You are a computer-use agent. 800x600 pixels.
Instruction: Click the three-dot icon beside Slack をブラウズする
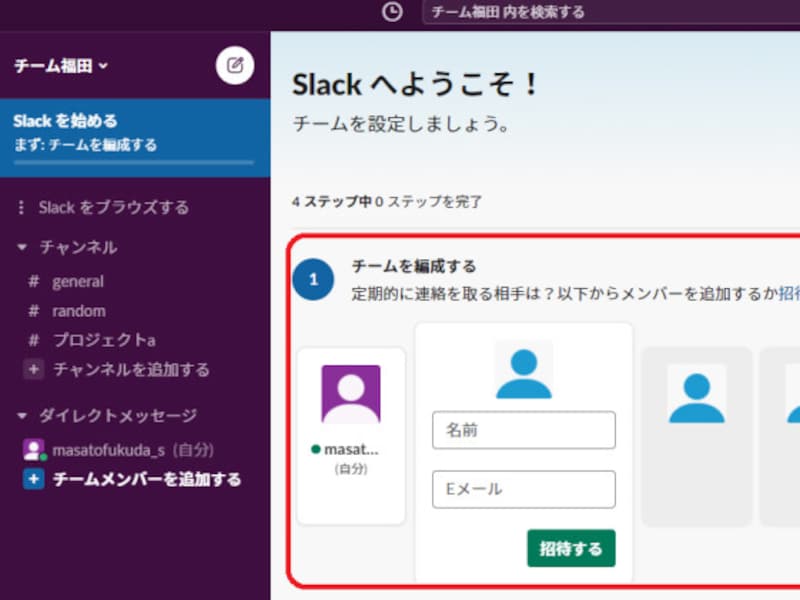pos(21,207)
